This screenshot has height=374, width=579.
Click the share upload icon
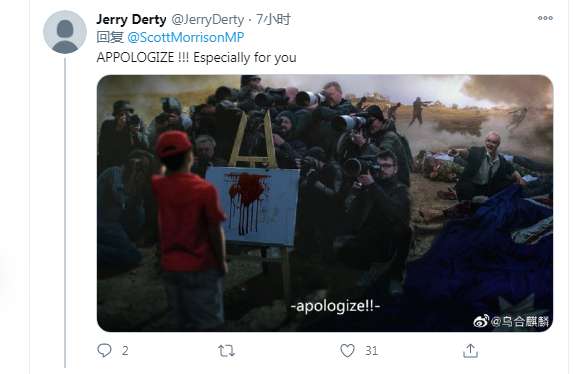point(470,351)
